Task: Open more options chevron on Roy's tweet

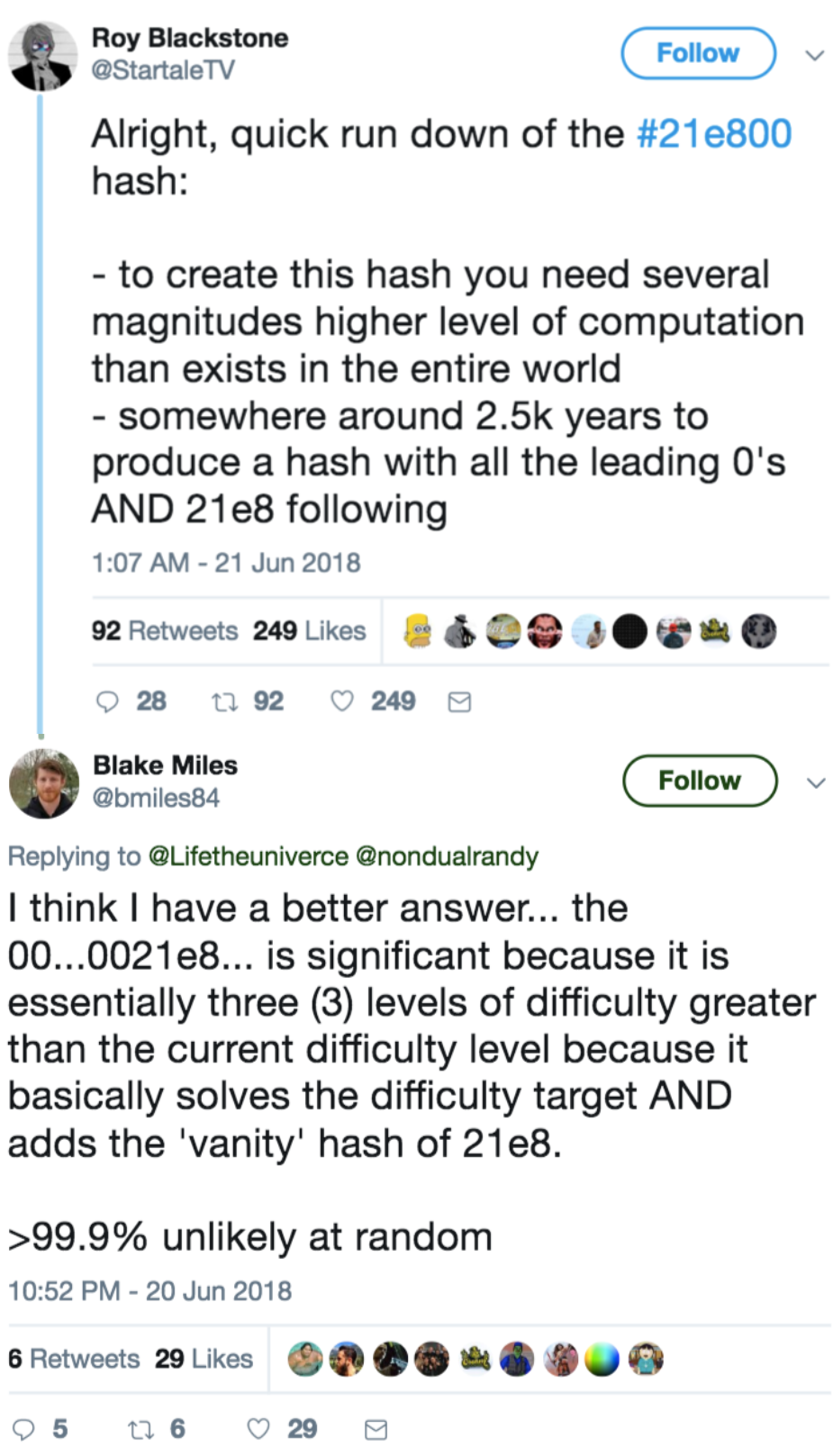Action: (x=815, y=56)
